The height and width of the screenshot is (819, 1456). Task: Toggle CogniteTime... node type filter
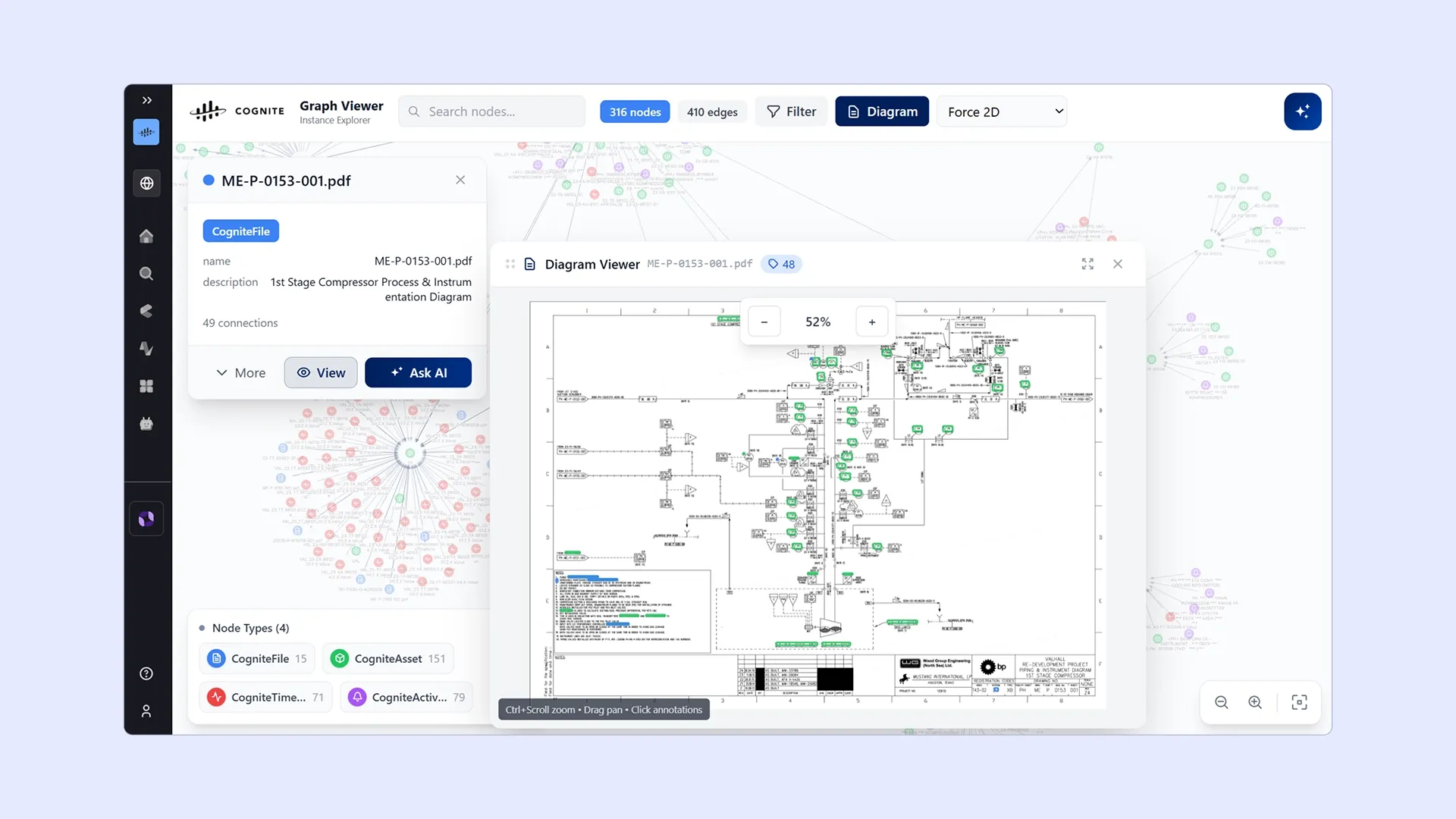click(x=266, y=697)
